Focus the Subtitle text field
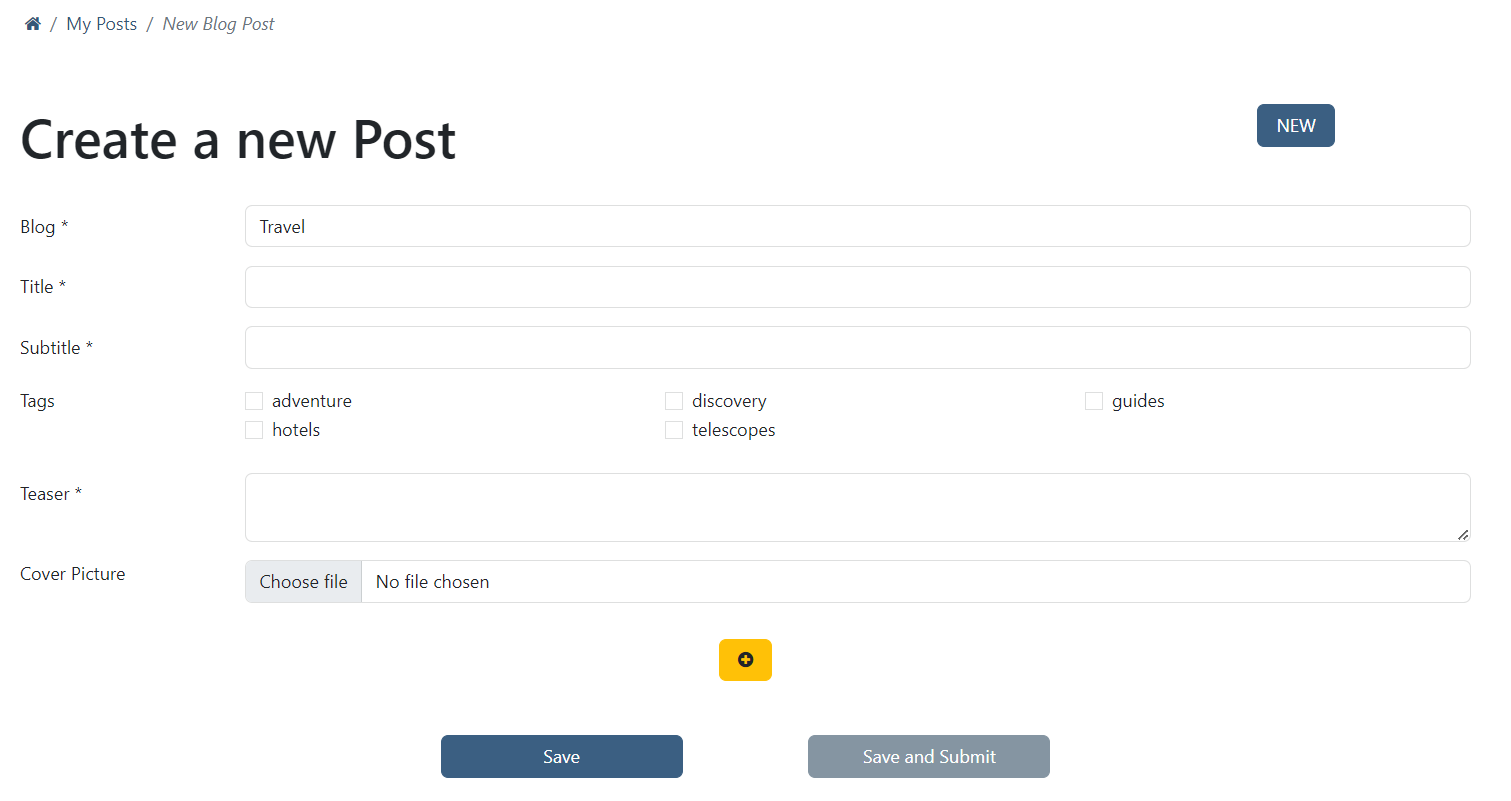Viewport: 1511px width, 801px height. 857,347
